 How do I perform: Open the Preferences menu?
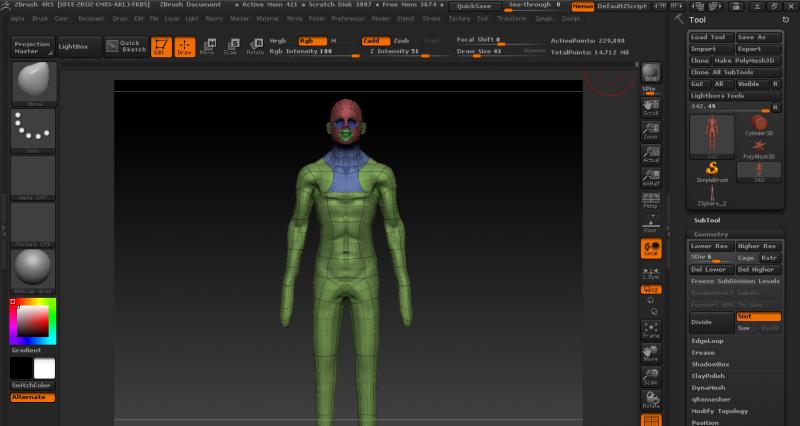click(349, 18)
